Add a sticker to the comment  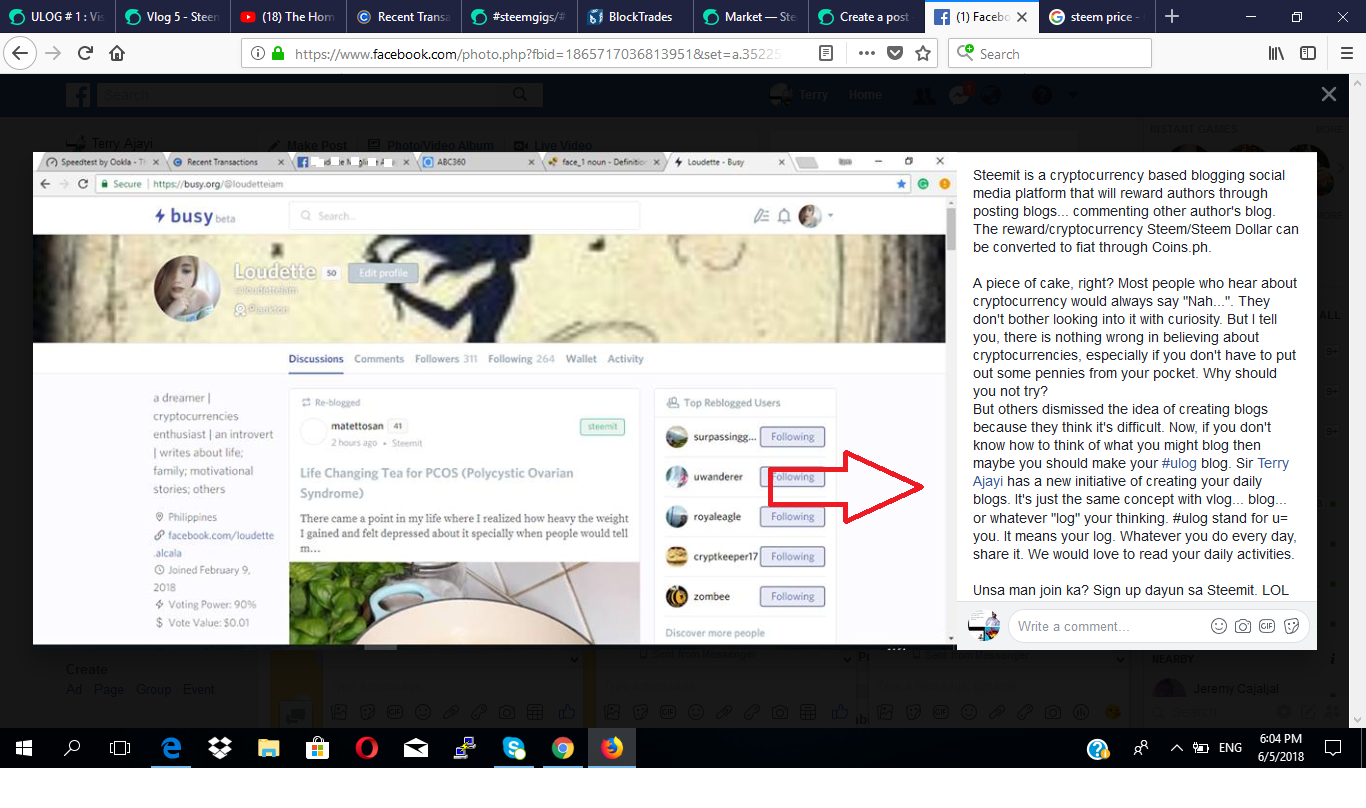pyautogui.click(x=1291, y=626)
